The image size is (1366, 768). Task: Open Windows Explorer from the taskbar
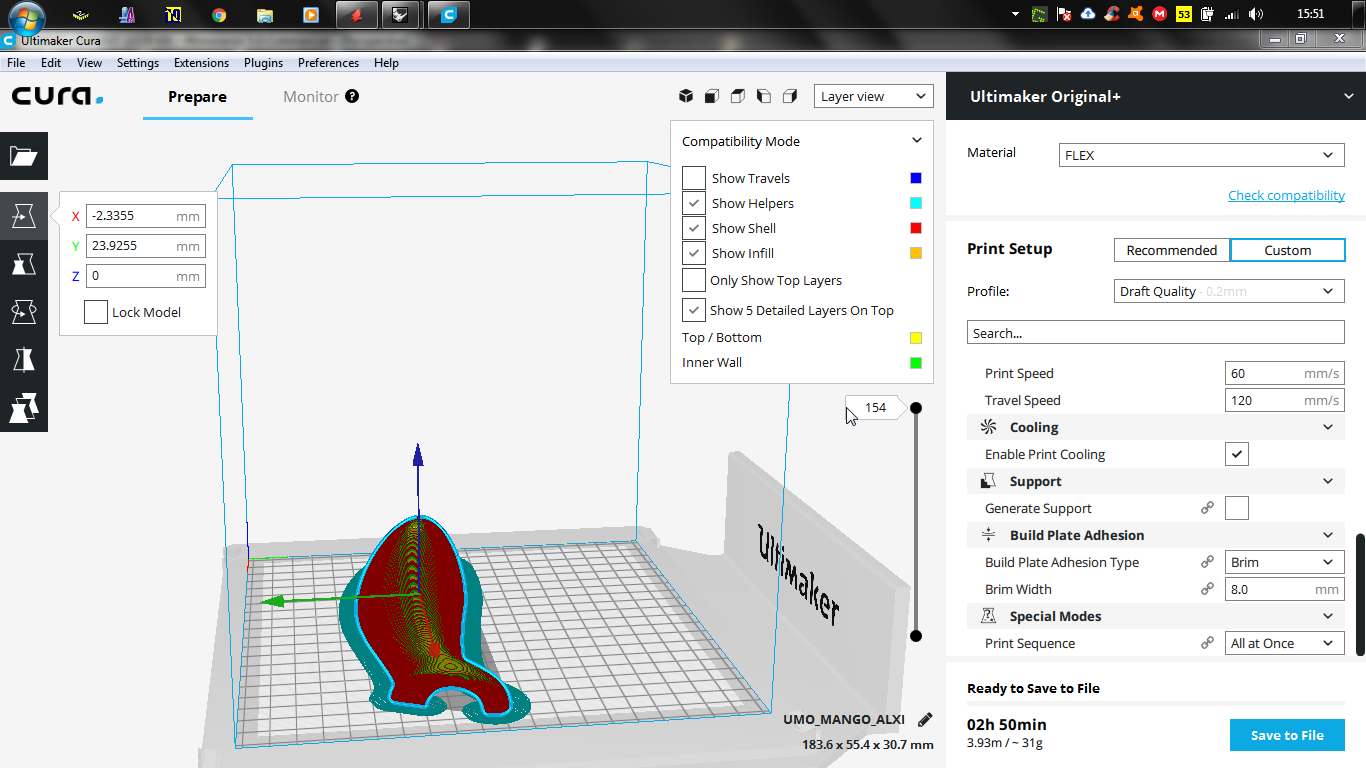[265, 14]
